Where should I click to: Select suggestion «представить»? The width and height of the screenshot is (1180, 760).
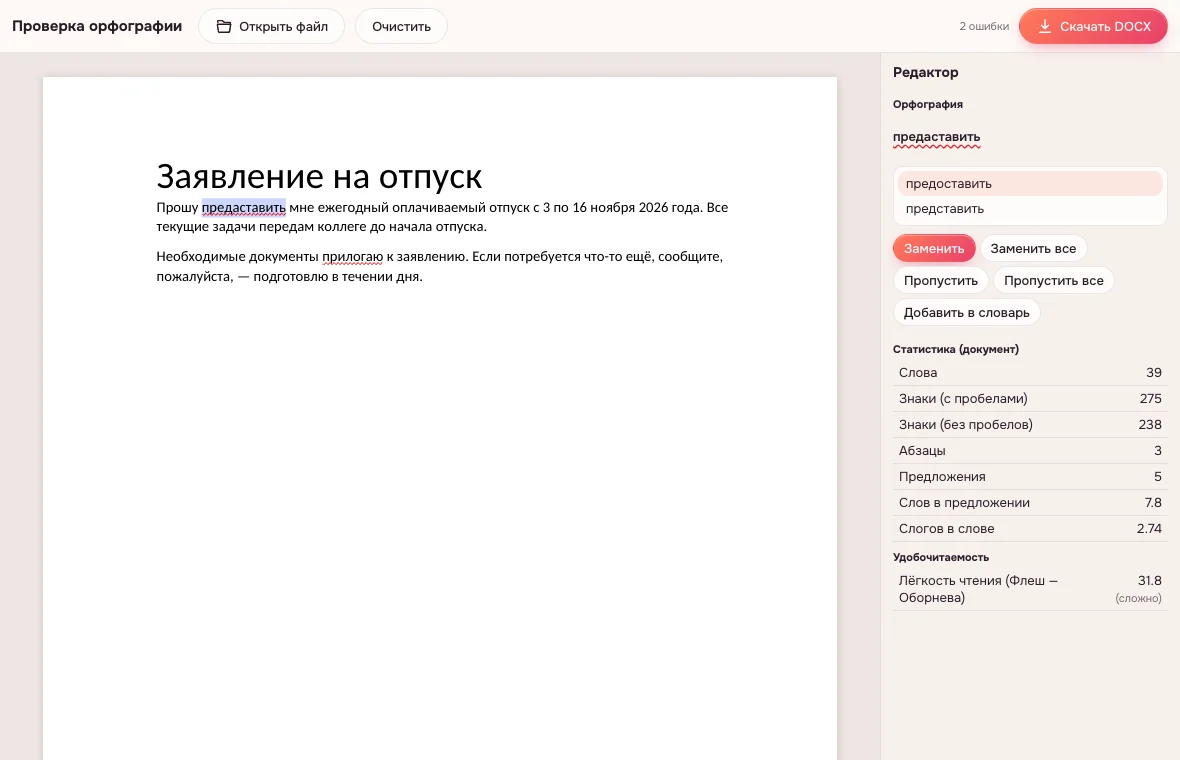[x=1029, y=208]
